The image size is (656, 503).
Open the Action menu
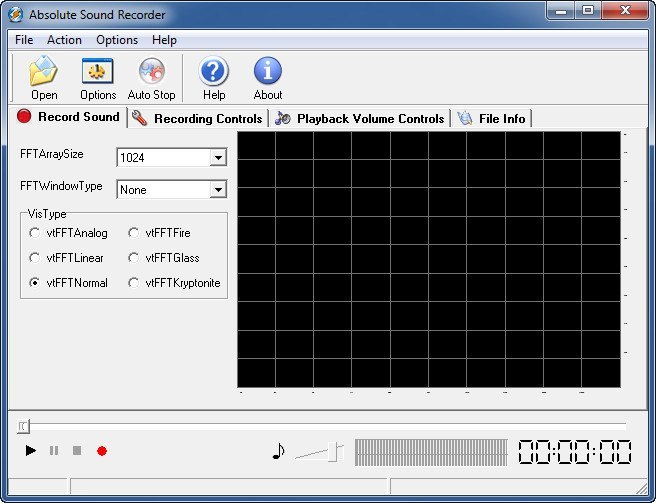64,40
